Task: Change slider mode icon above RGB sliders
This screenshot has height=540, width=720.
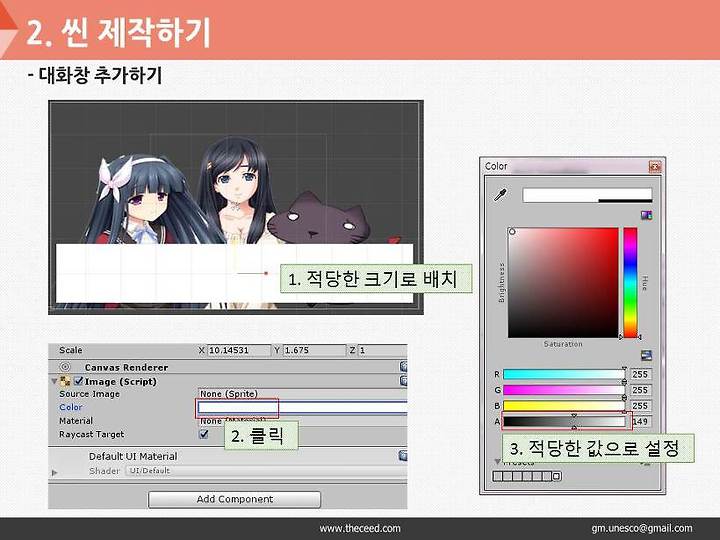Action: [x=646, y=355]
